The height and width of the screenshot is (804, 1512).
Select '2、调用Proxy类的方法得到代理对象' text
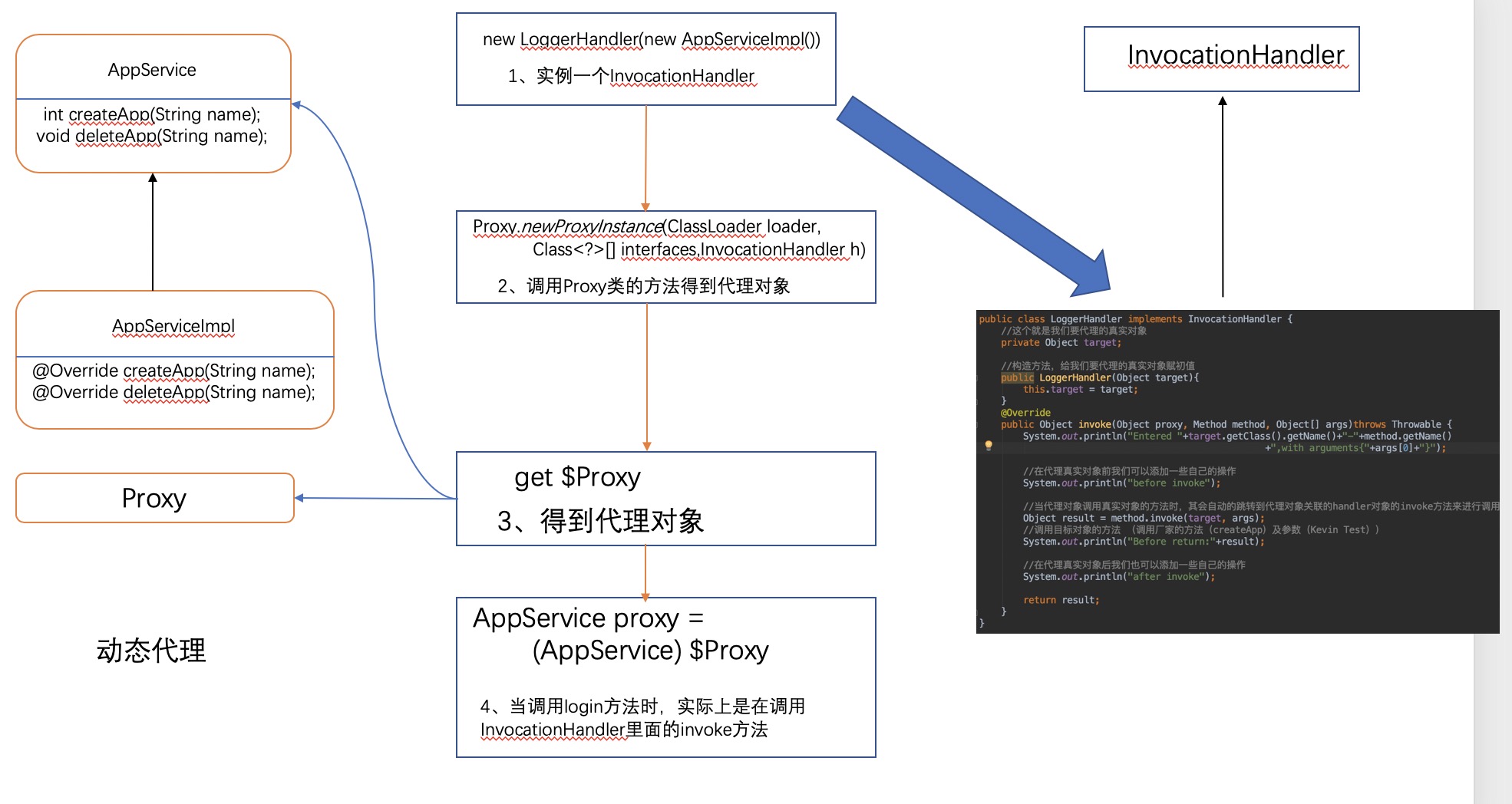point(643,286)
